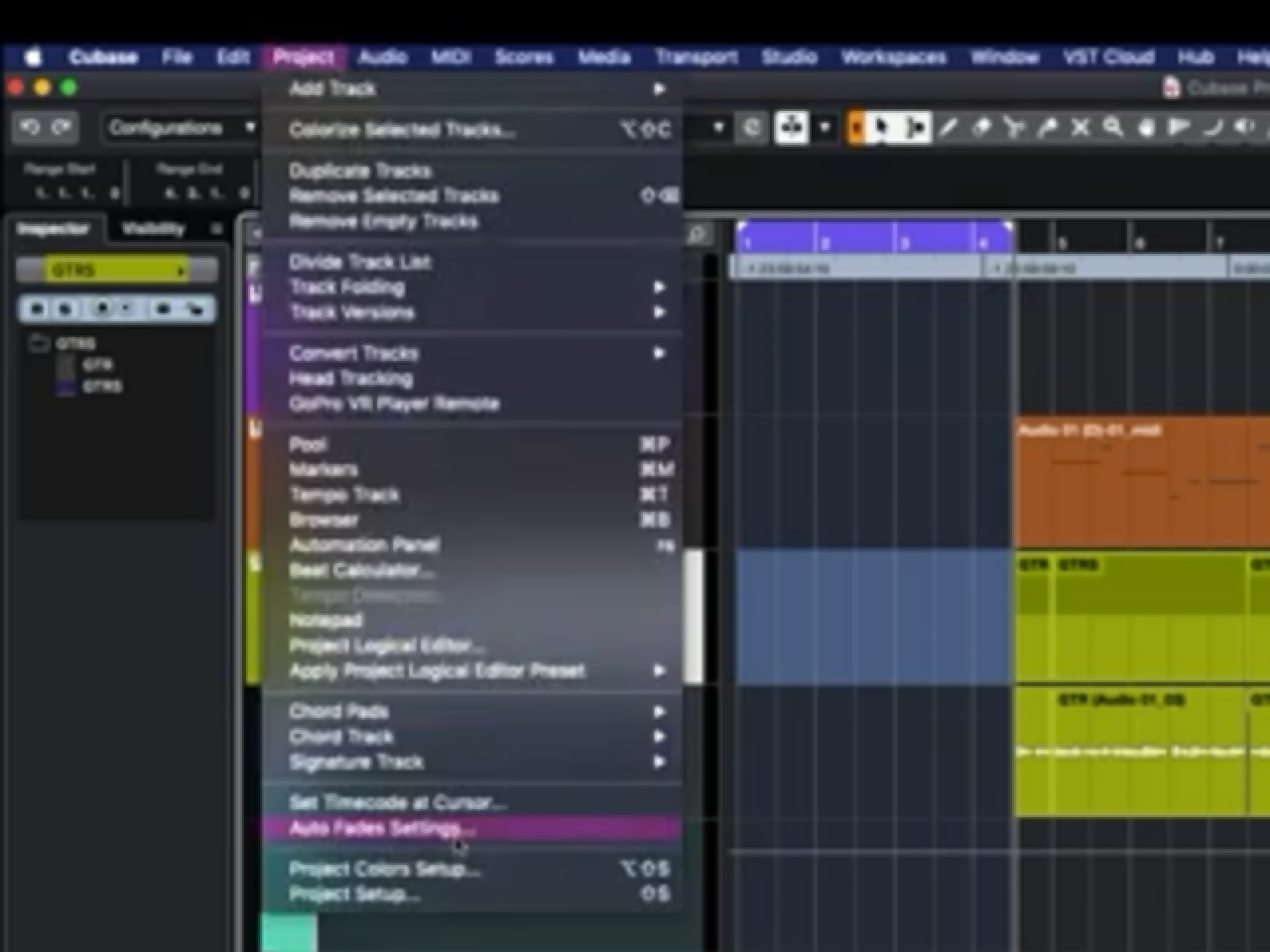1270x952 pixels.
Task: Expand Apply Project Logical Editor Preset submenu
Action: (473, 671)
